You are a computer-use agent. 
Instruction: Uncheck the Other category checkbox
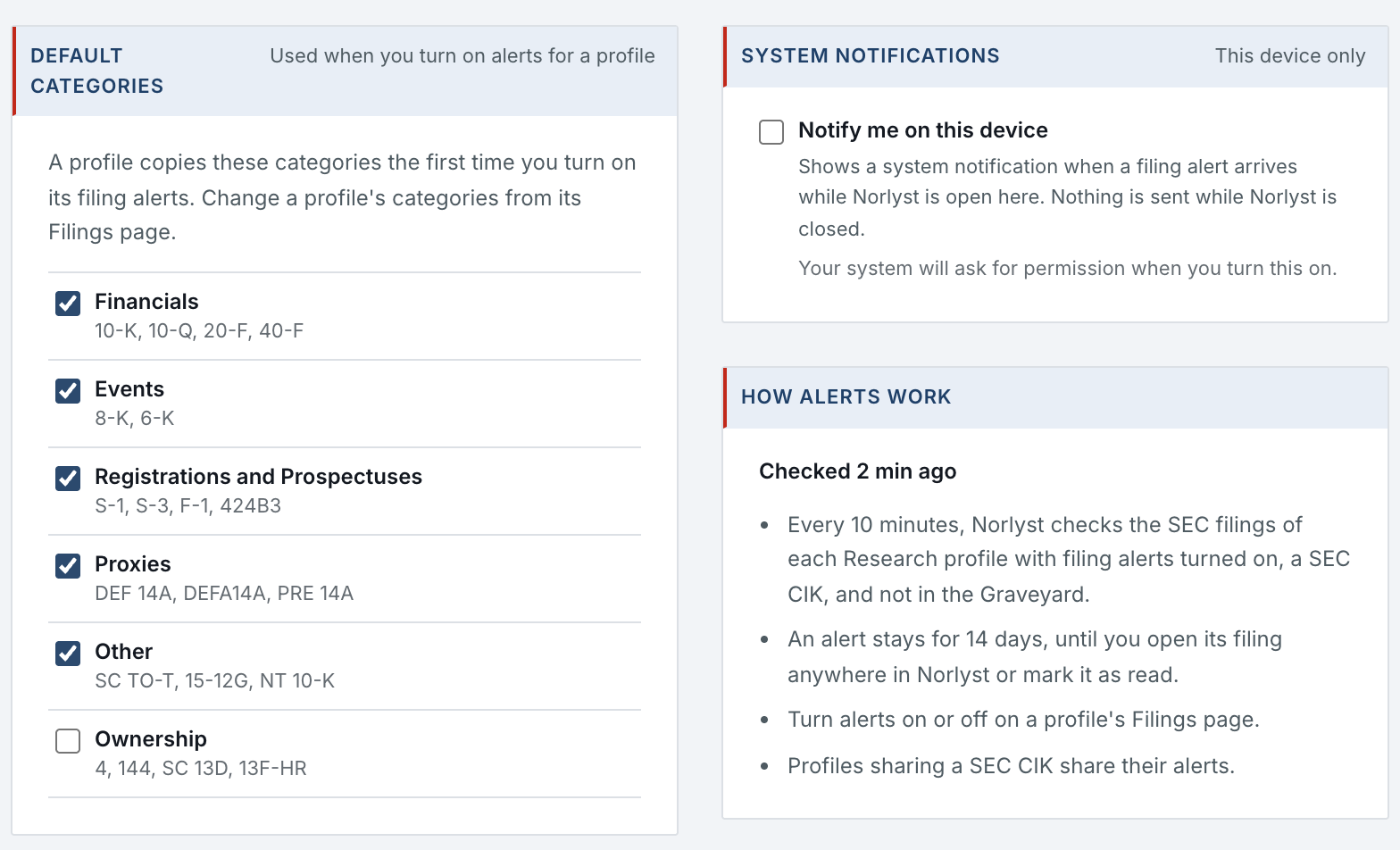[x=68, y=654]
